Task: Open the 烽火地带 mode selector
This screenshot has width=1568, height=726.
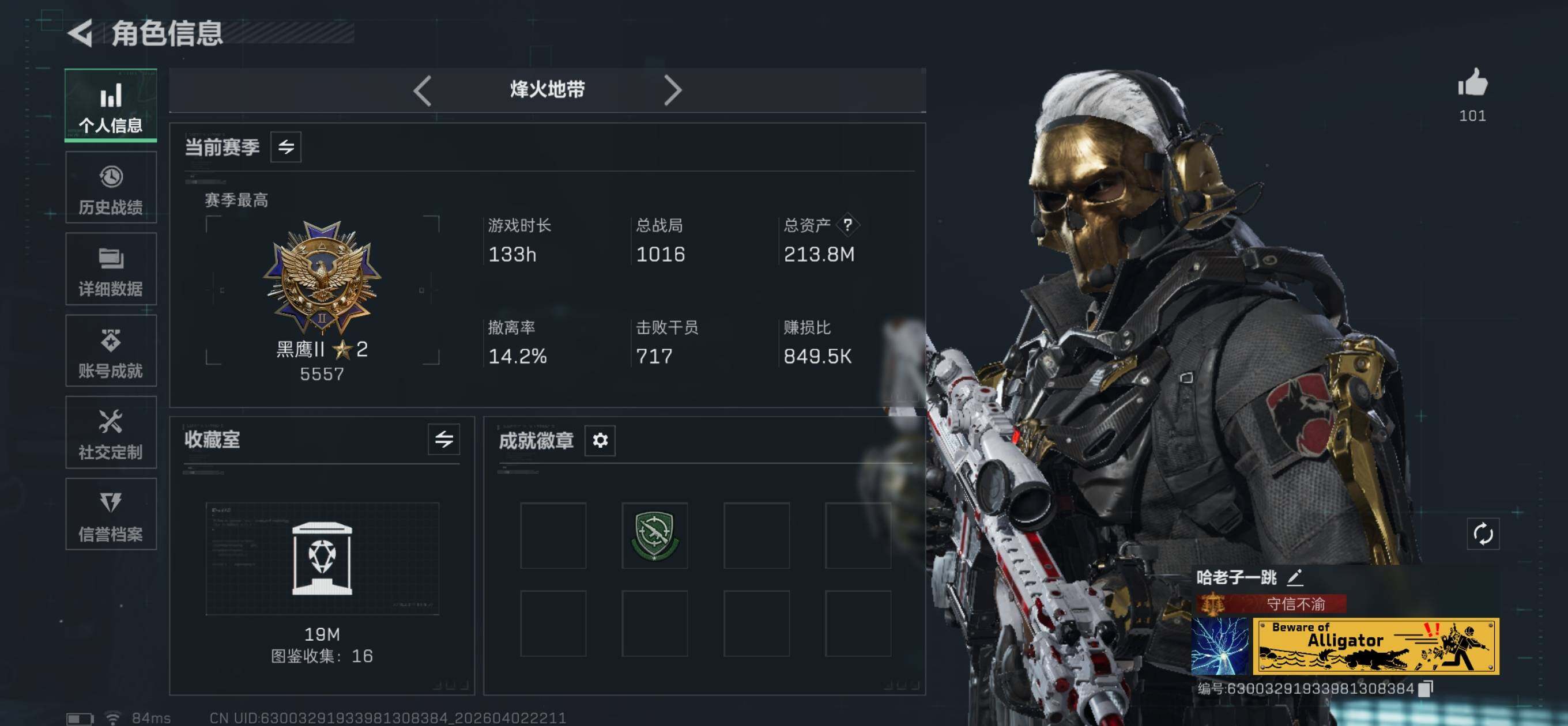Action: coord(547,90)
